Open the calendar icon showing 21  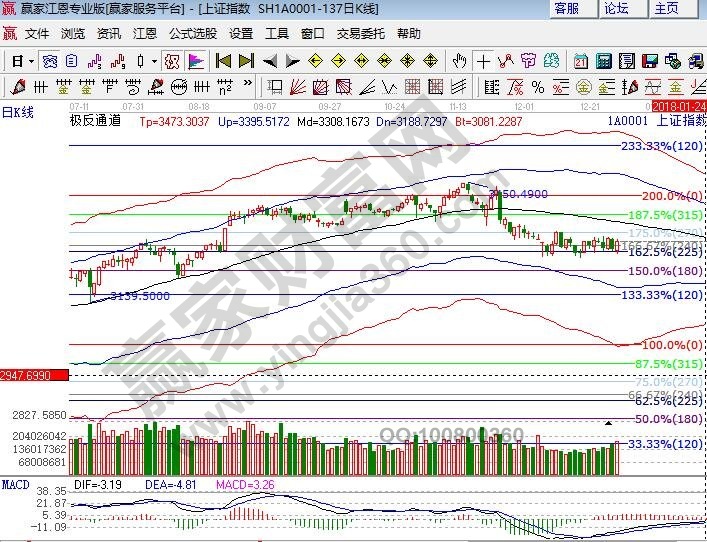click(x=581, y=61)
